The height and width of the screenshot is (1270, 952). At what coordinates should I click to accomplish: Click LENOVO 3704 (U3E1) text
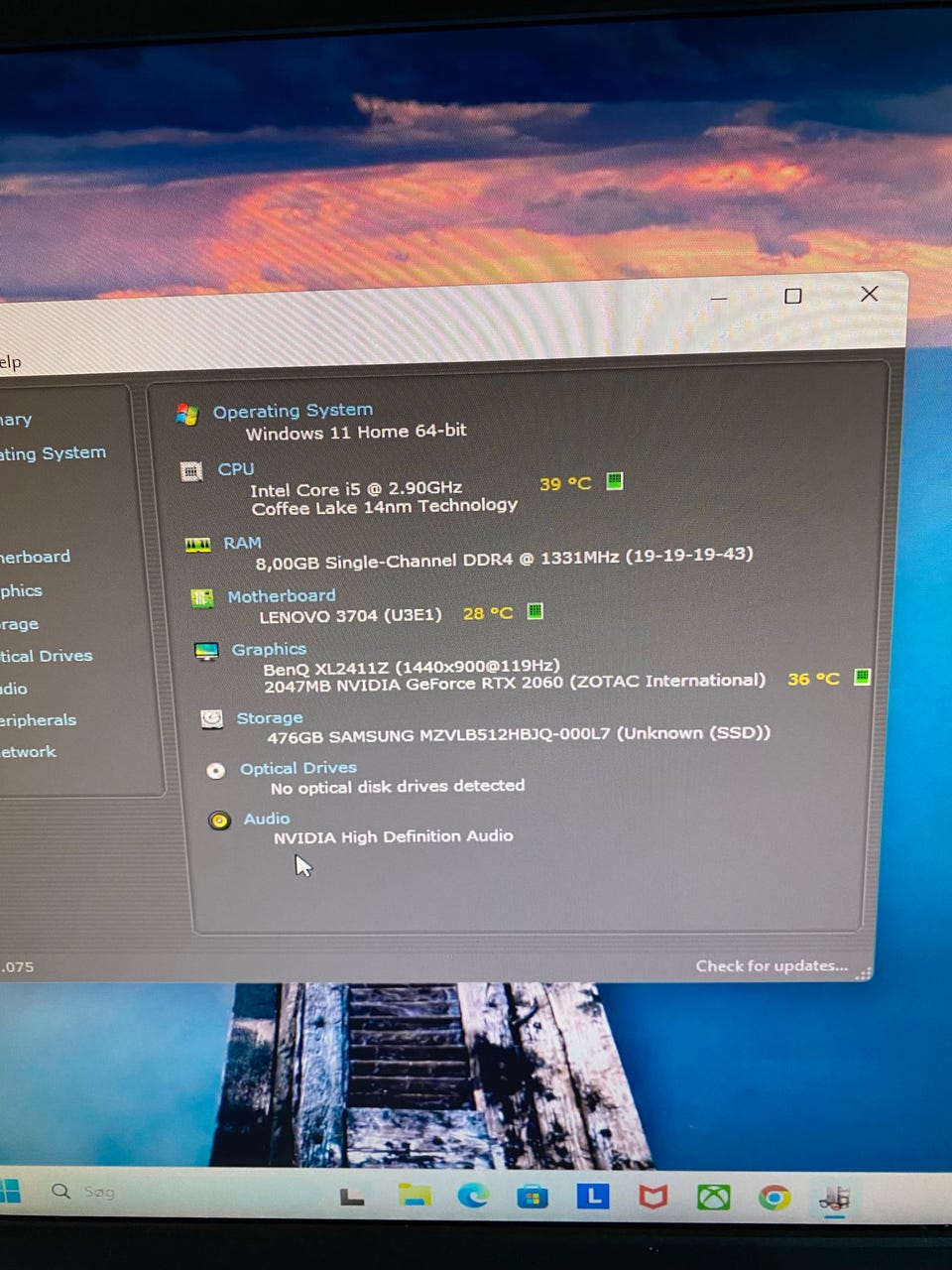pos(350,615)
